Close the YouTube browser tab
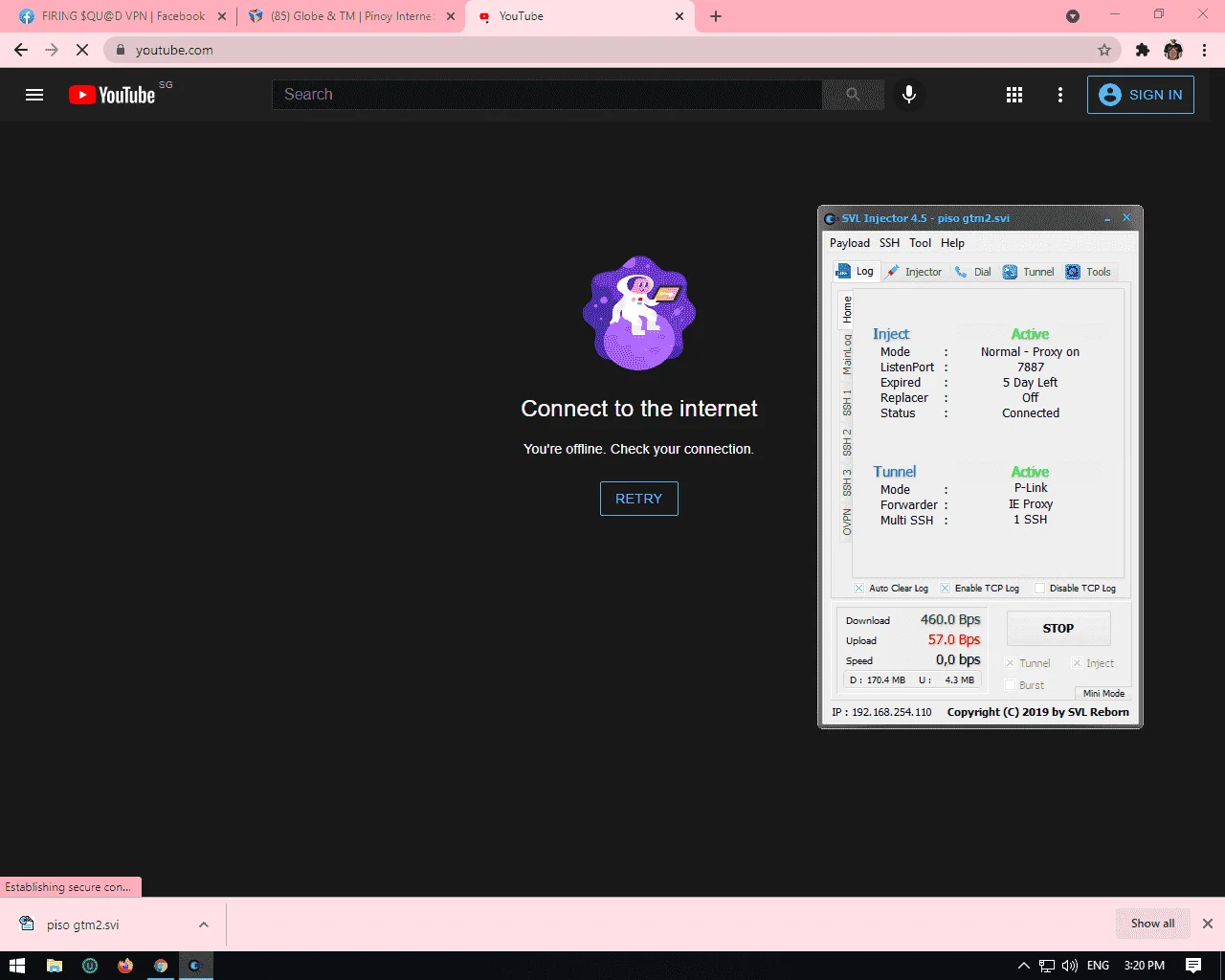Screen dimensions: 1225x980 click(x=679, y=16)
